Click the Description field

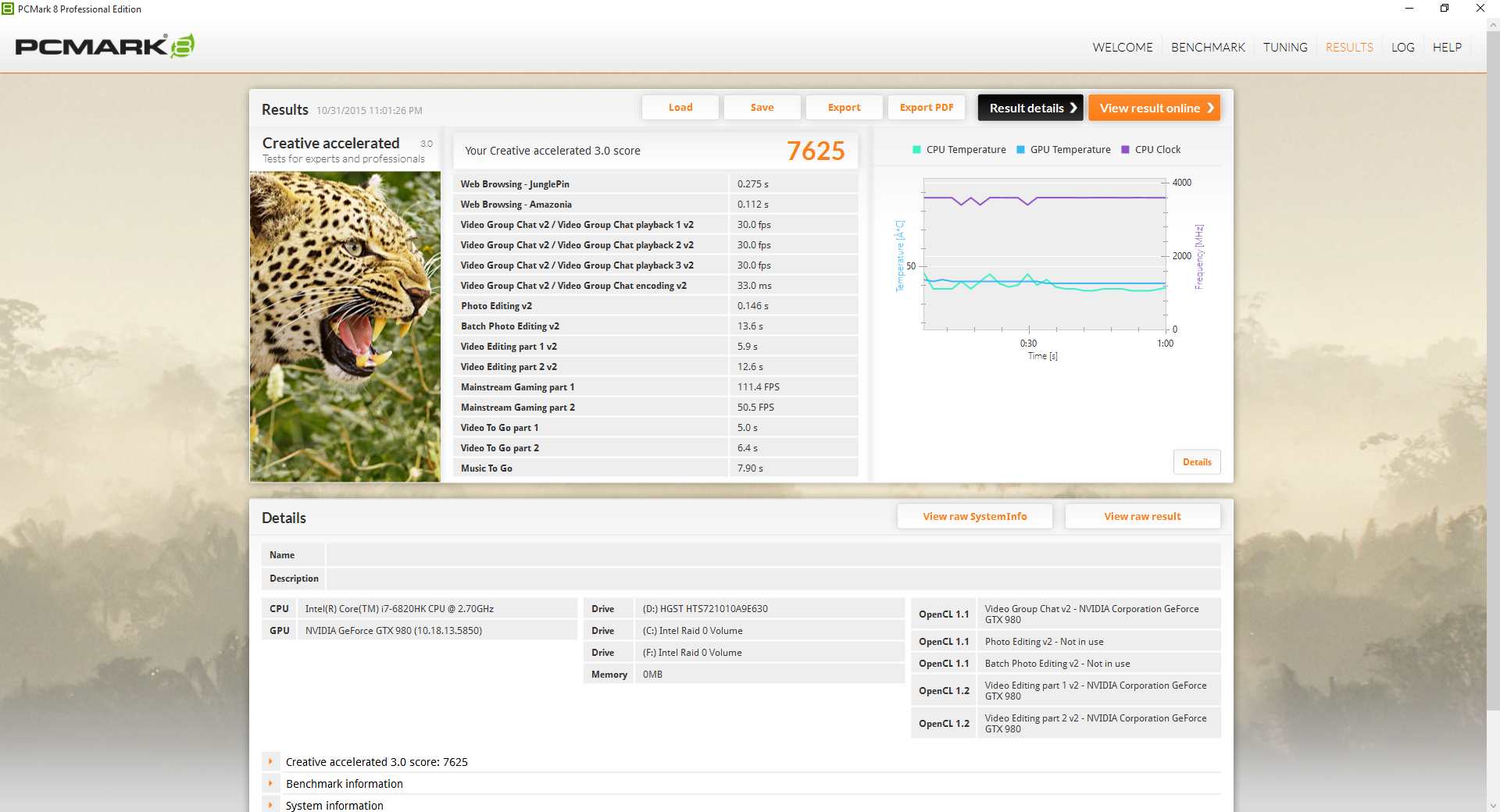[x=773, y=579]
